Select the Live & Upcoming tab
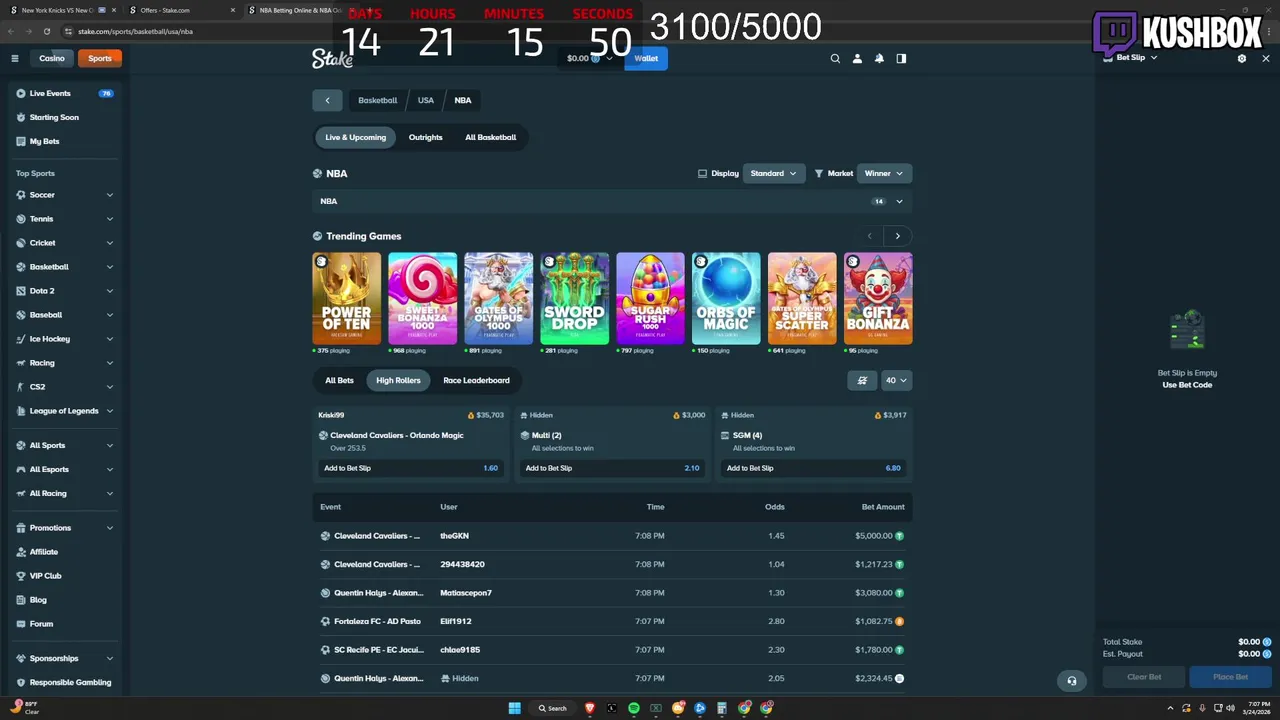The height and width of the screenshot is (720, 1280). pos(355,137)
